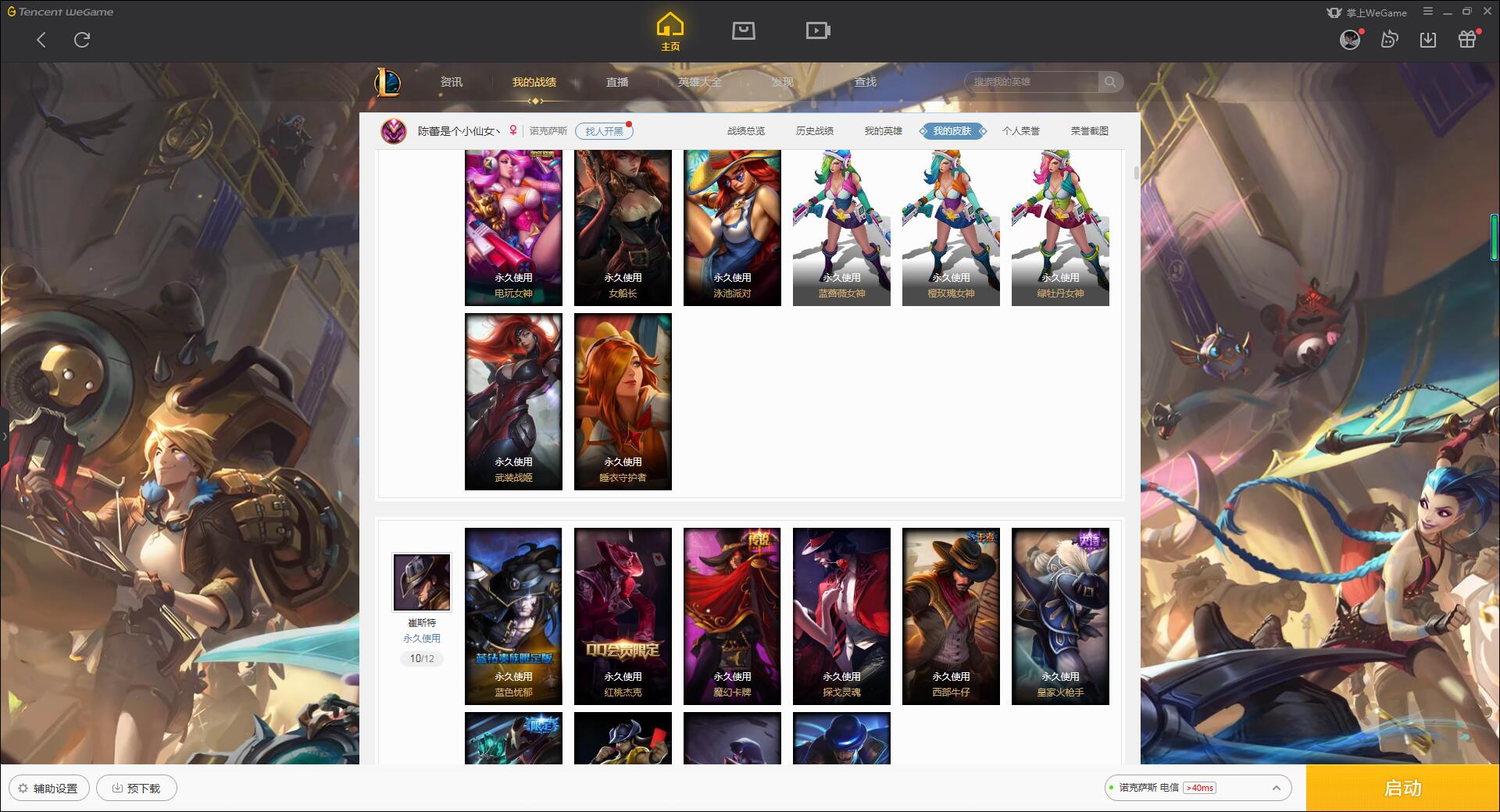This screenshot has height=812, width=1500.
Task: Switch to 我的英雄 sub-tab
Action: 884,131
